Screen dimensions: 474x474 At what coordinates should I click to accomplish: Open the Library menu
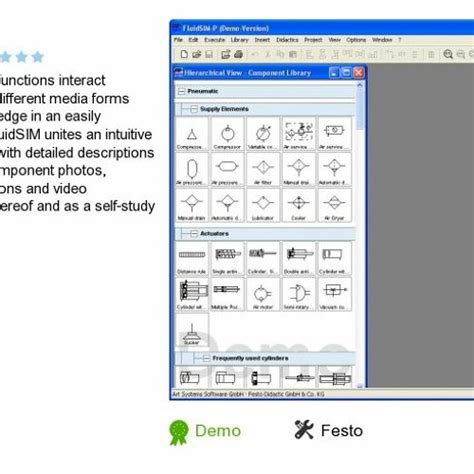(240, 40)
